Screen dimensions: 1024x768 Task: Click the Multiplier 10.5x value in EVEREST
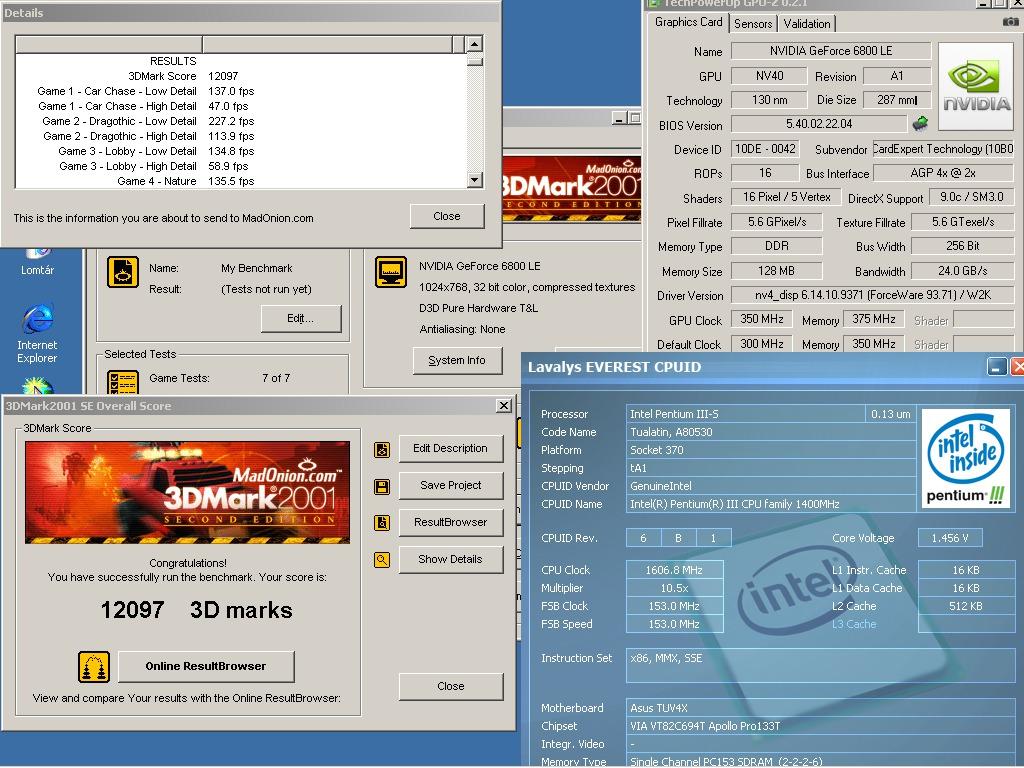[674, 588]
